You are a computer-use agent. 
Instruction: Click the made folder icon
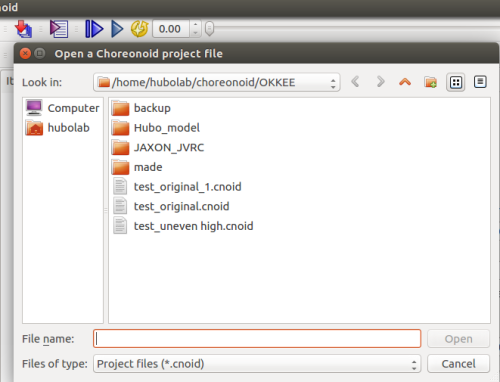120,167
